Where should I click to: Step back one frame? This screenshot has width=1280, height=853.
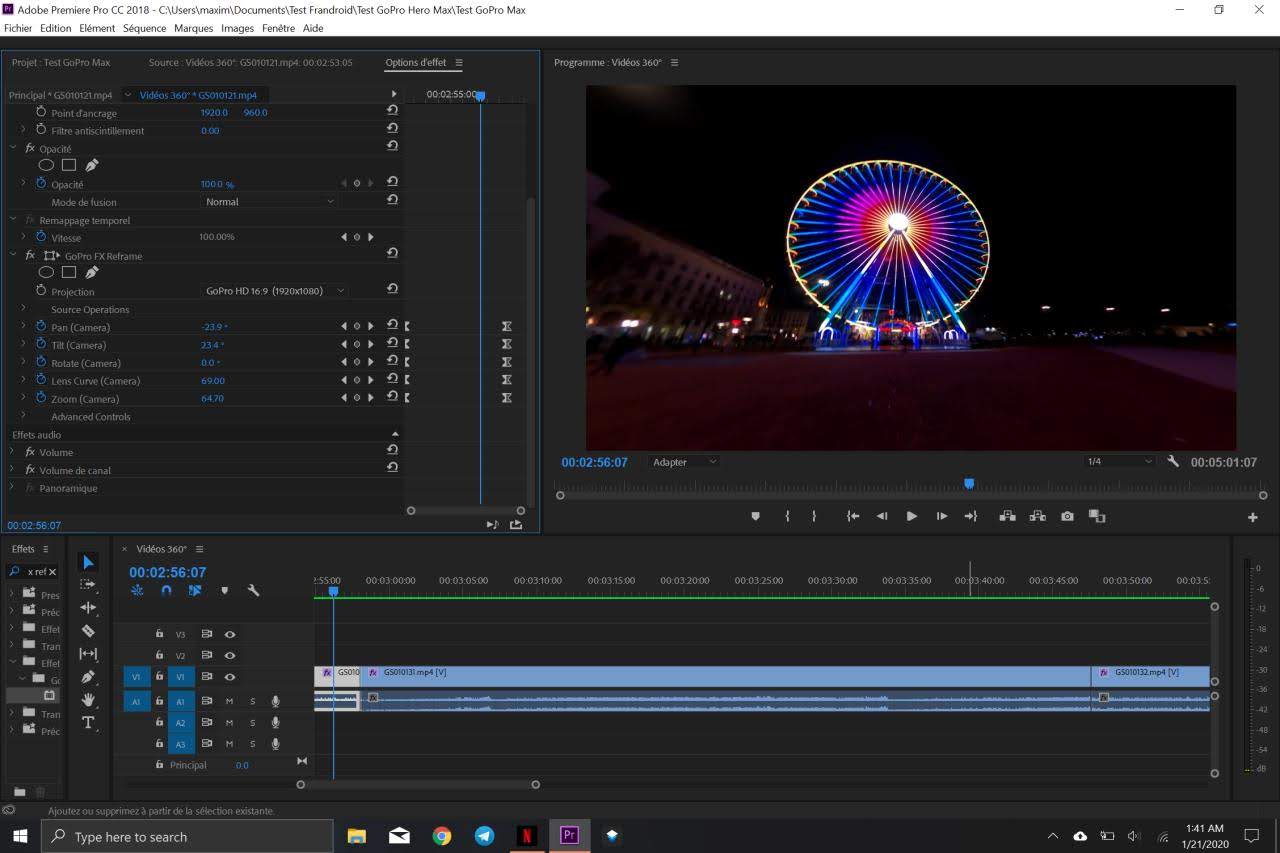[882, 516]
